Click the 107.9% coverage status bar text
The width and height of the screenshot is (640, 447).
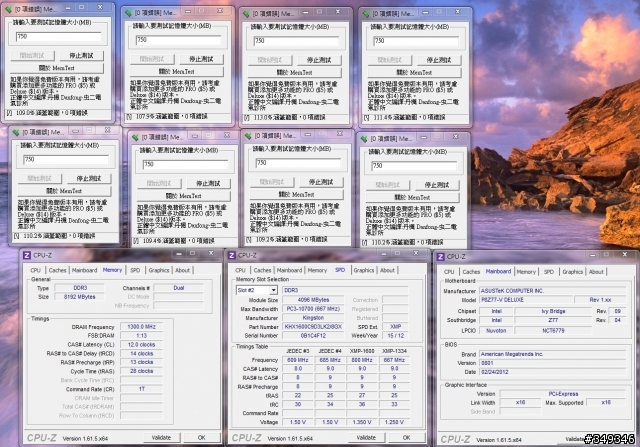pyautogui.click(x=172, y=117)
